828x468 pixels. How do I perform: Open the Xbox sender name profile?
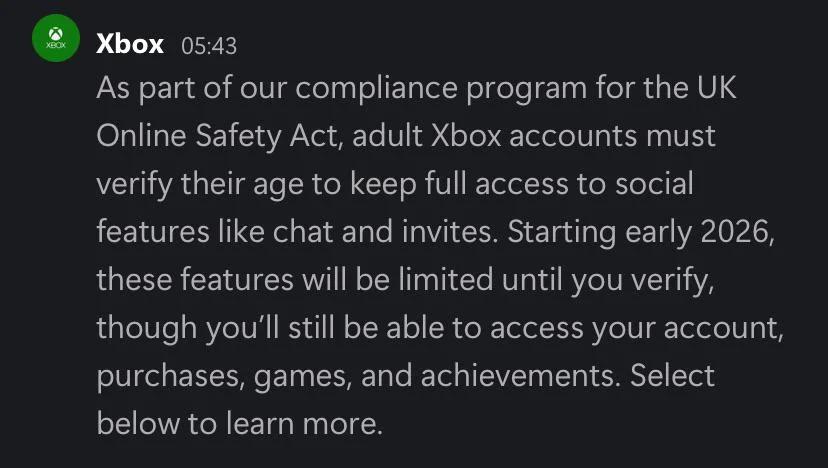(x=130, y=44)
